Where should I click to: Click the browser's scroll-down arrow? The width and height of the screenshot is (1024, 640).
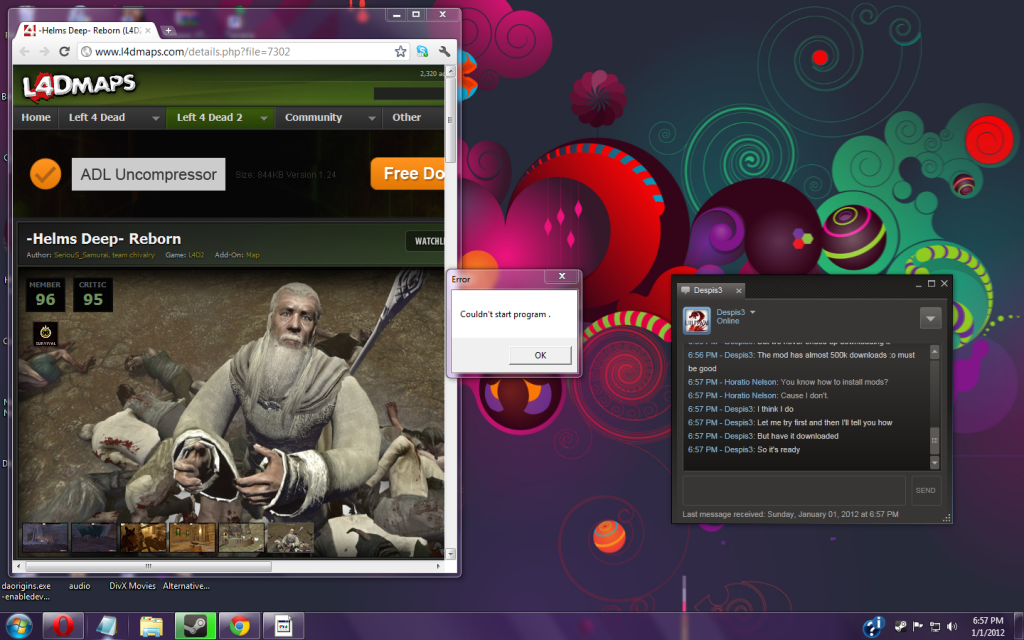(450, 554)
